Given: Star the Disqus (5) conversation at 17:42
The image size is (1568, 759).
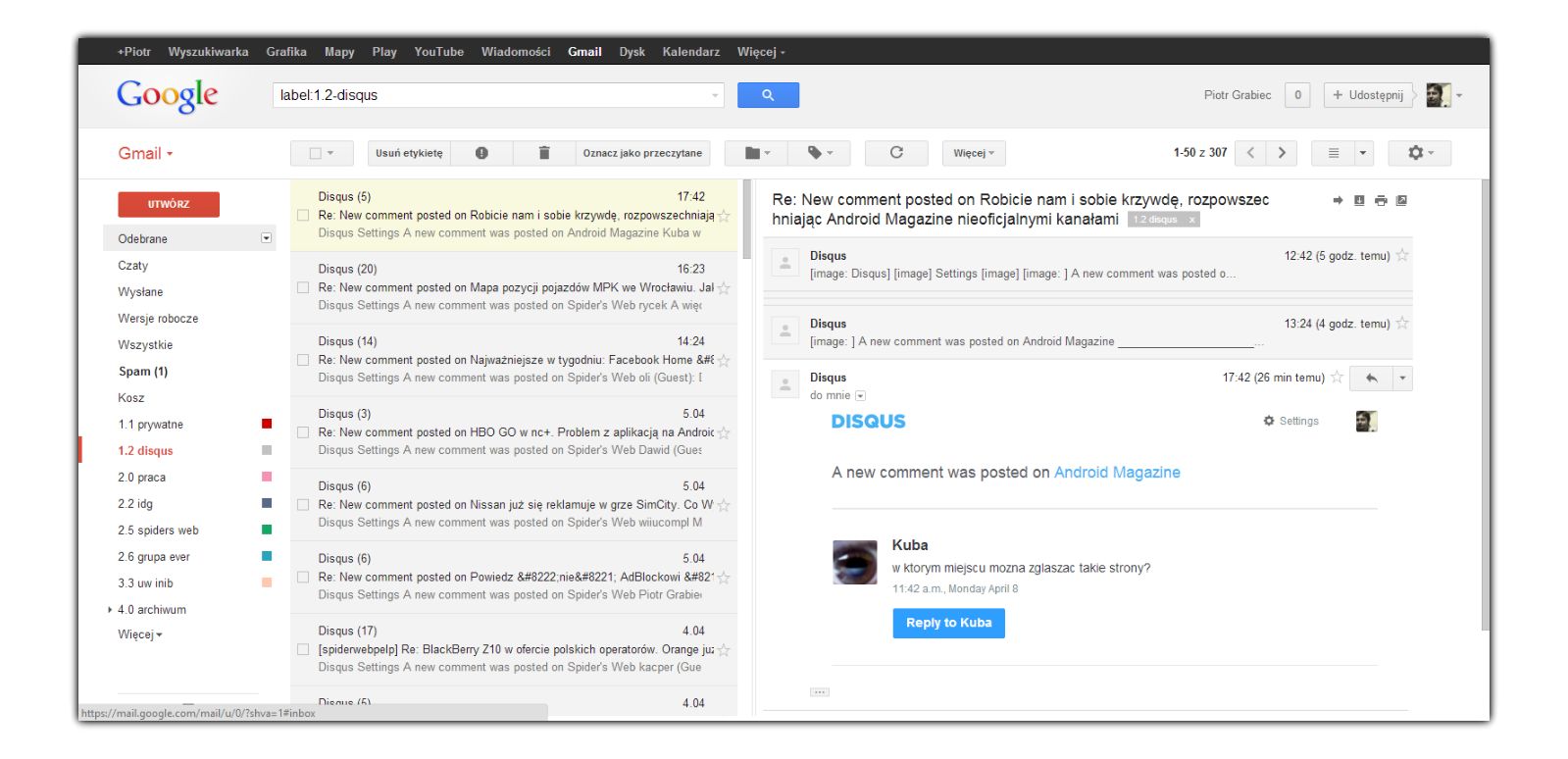Looking at the screenshot, I should click(x=724, y=216).
